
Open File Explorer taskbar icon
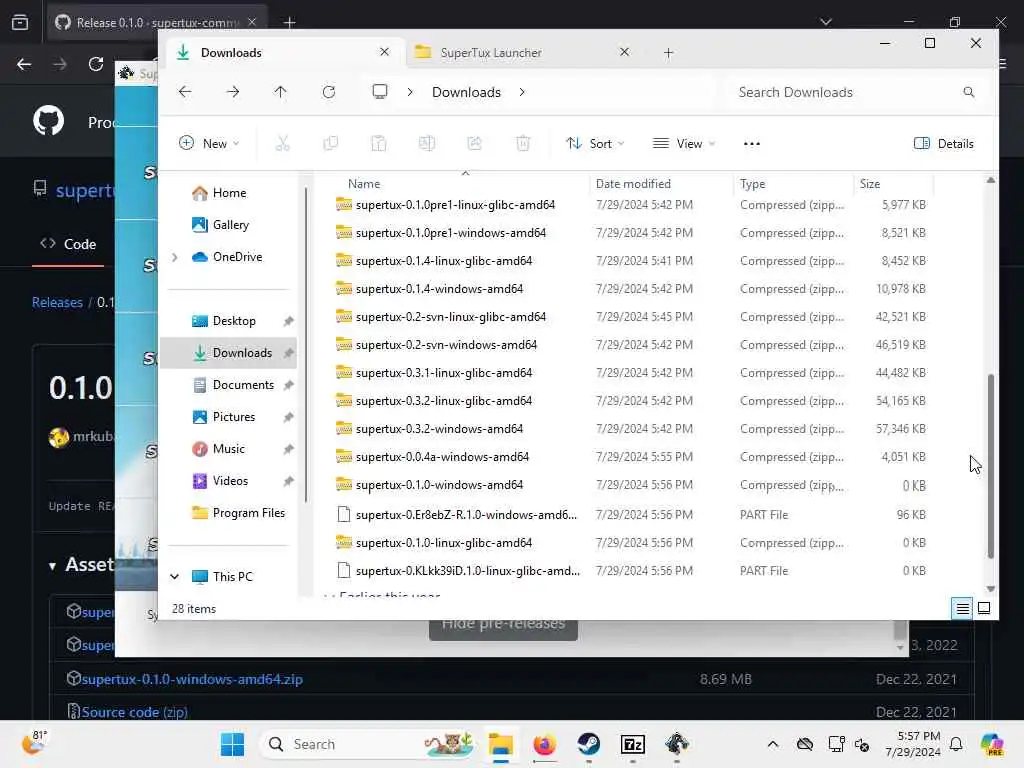(x=500, y=744)
